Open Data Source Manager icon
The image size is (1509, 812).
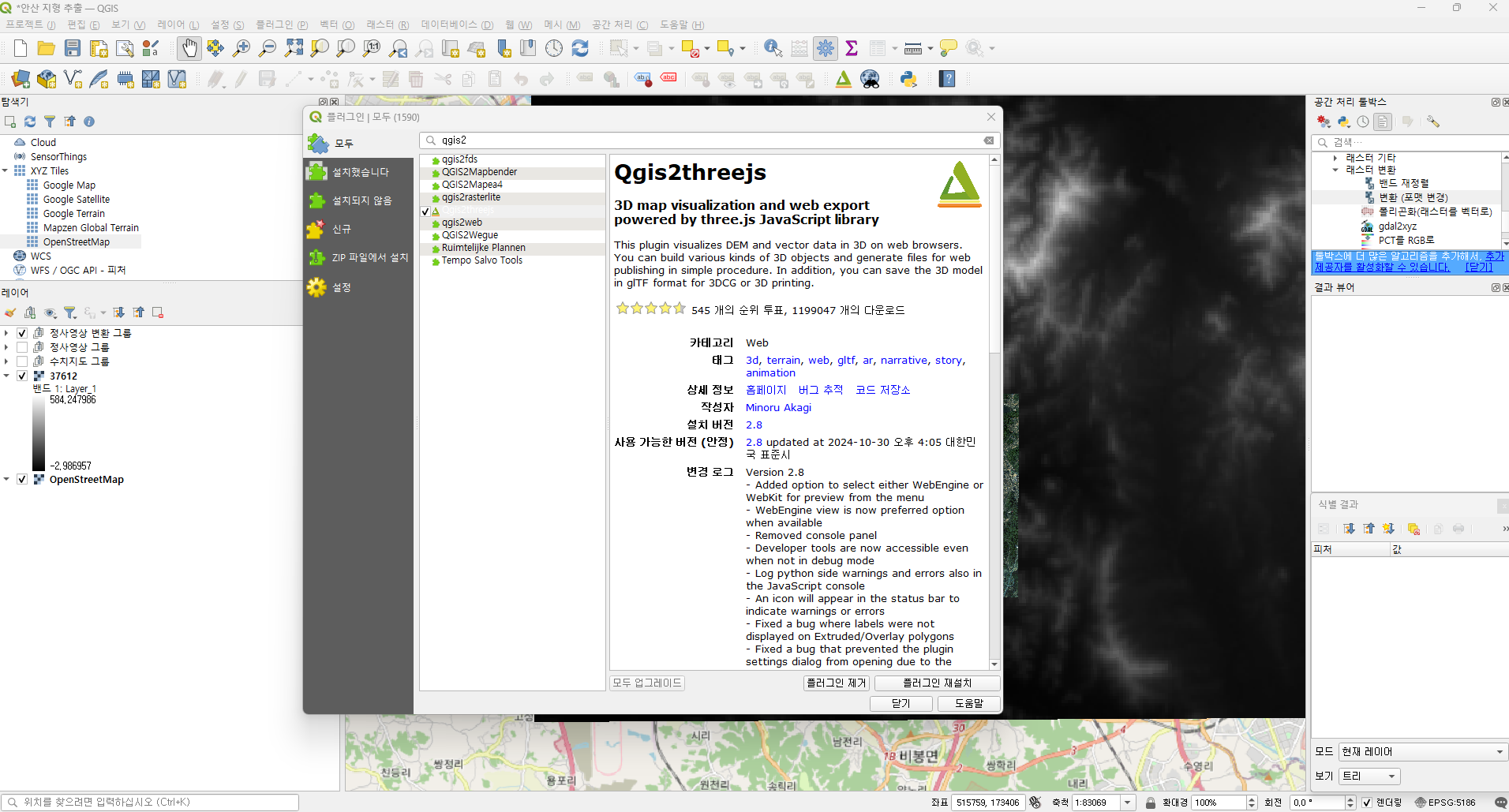point(21,79)
